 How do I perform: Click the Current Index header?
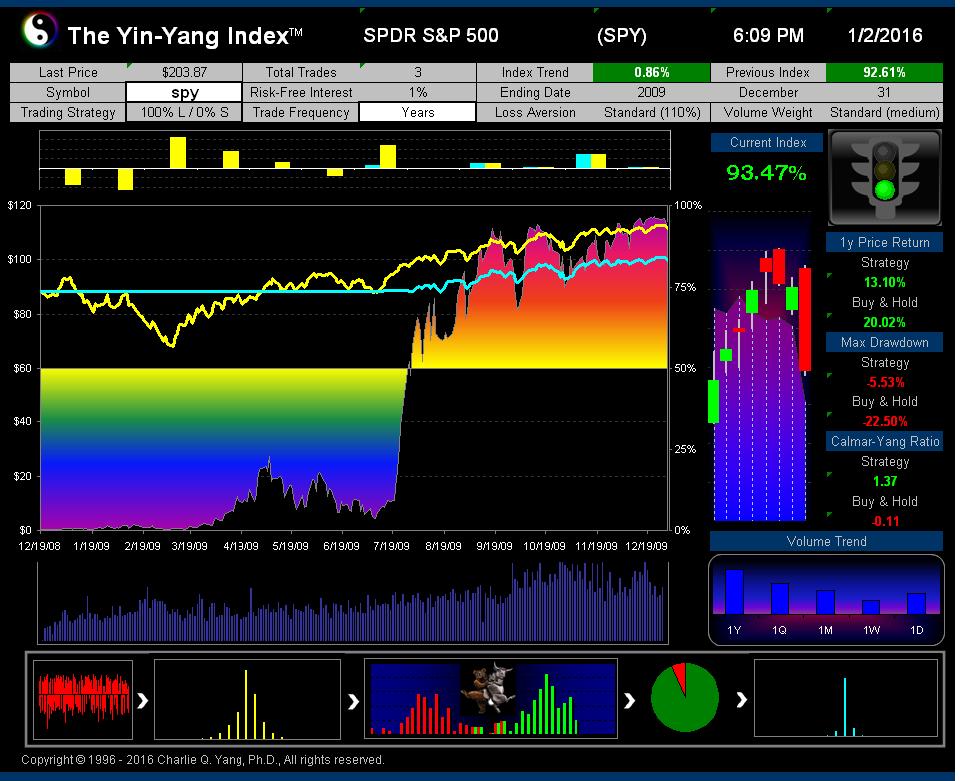(768, 143)
